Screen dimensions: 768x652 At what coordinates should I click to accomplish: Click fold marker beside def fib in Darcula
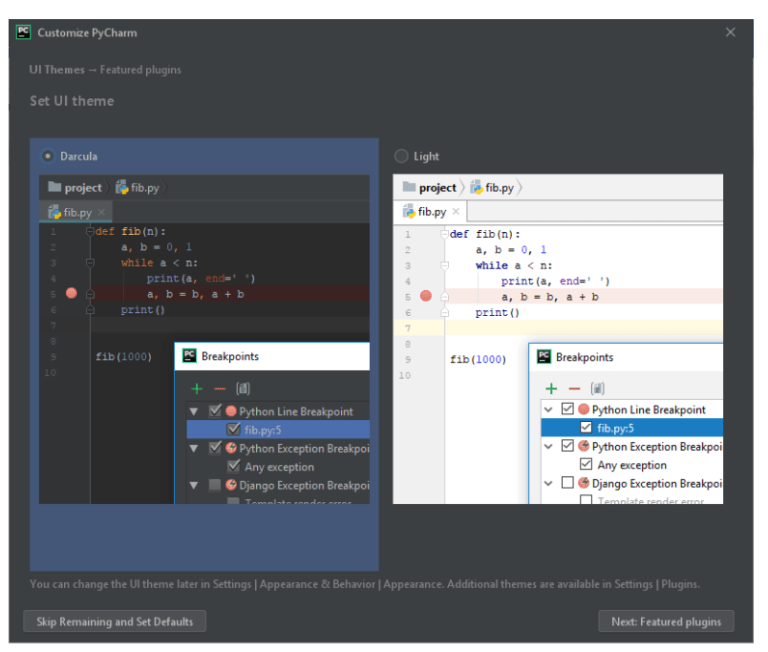pyautogui.click(x=90, y=231)
